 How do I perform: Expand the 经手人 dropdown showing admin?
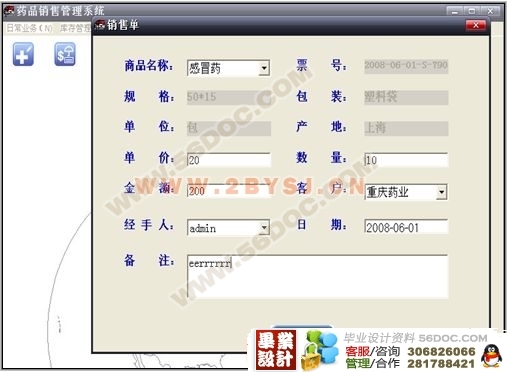(x=264, y=228)
